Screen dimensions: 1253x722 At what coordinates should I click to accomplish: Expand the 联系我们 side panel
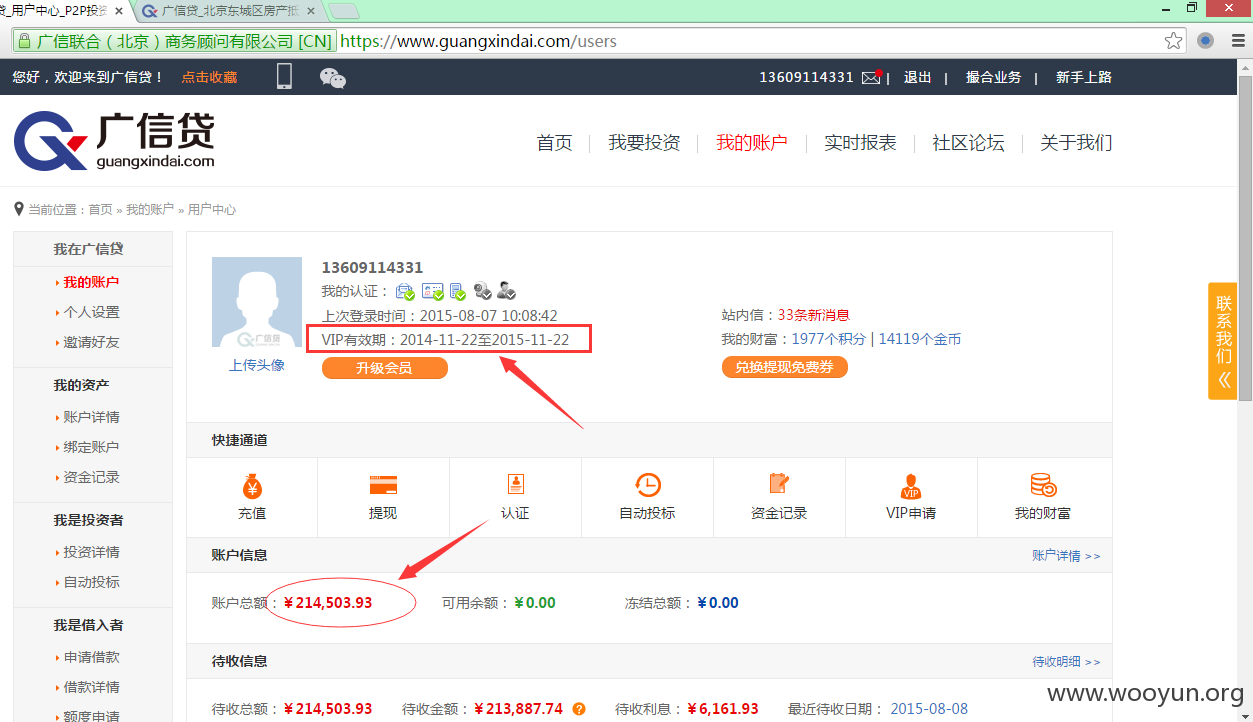tap(1223, 341)
